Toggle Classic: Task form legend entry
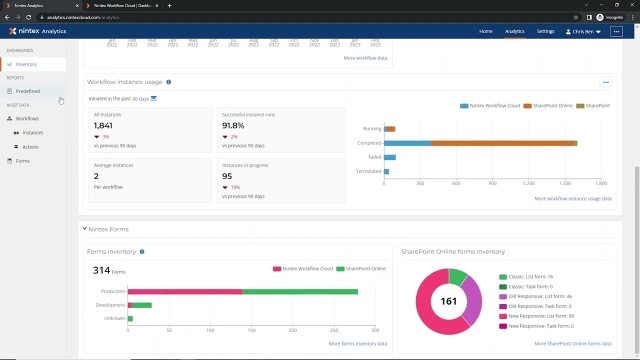The image size is (640, 360). tap(526, 287)
